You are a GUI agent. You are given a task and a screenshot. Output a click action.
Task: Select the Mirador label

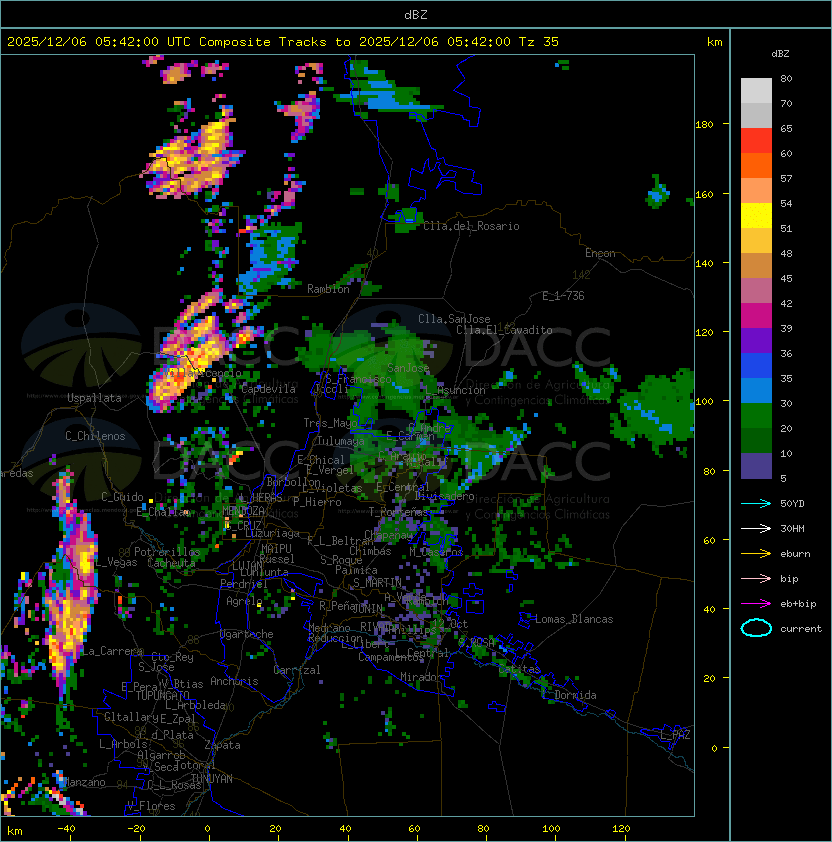tap(421, 677)
